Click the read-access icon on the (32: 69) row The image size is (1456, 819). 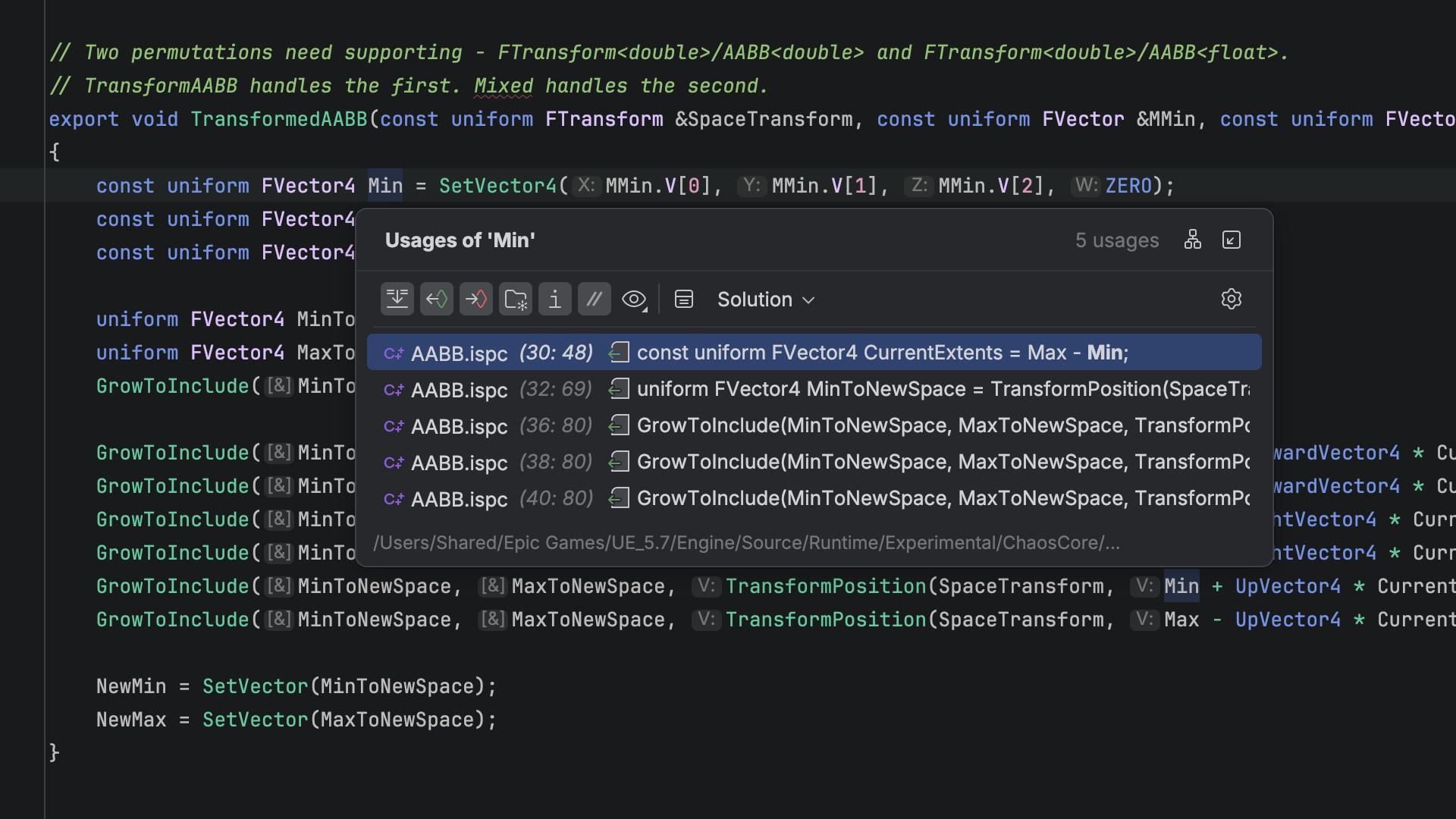(x=619, y=389)
